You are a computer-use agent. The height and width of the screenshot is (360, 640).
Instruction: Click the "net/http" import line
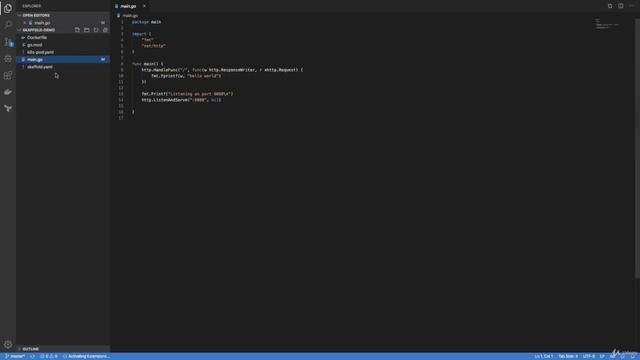(x=153, y=46)
